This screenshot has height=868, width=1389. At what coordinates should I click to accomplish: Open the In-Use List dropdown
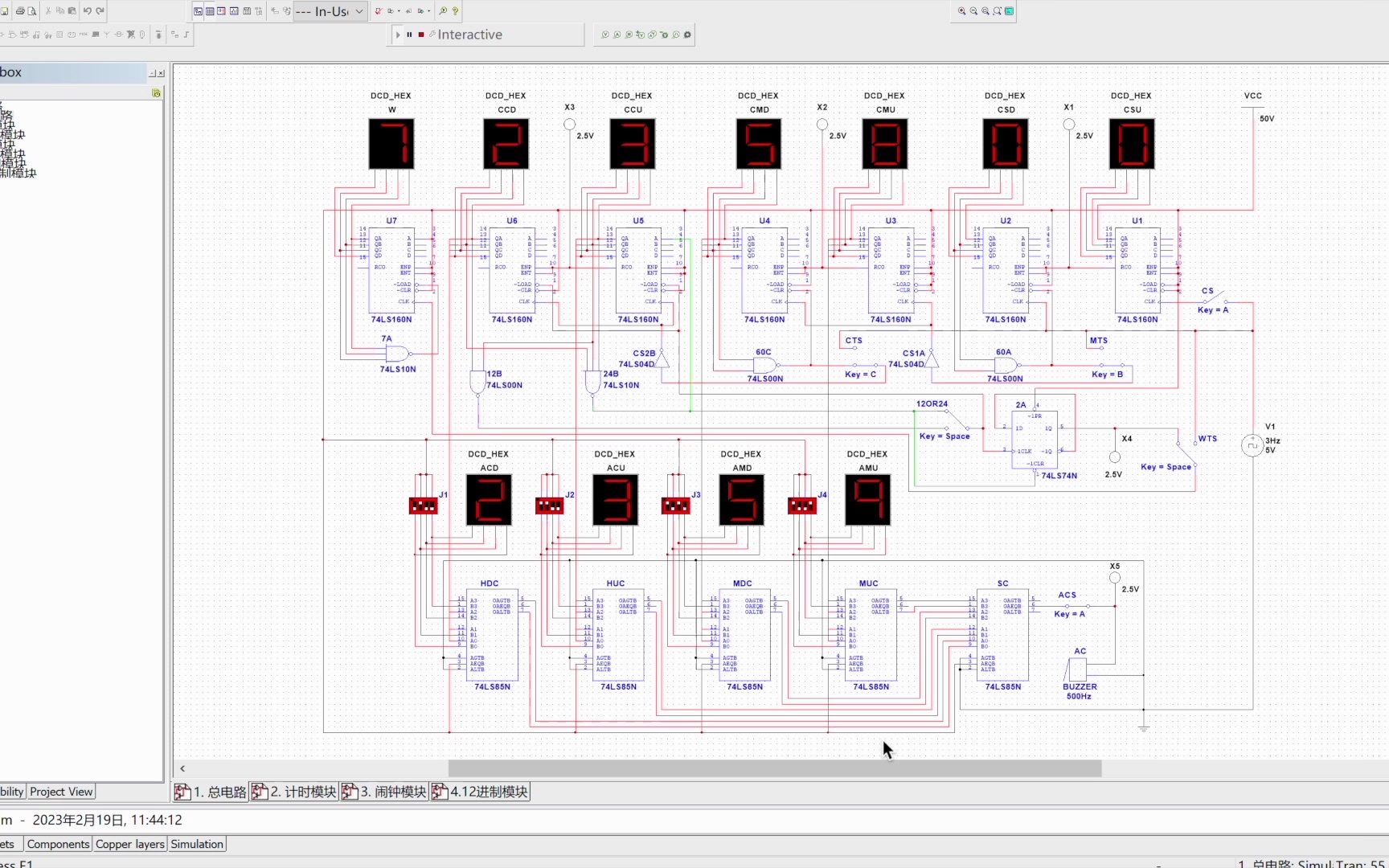(330, 11)
